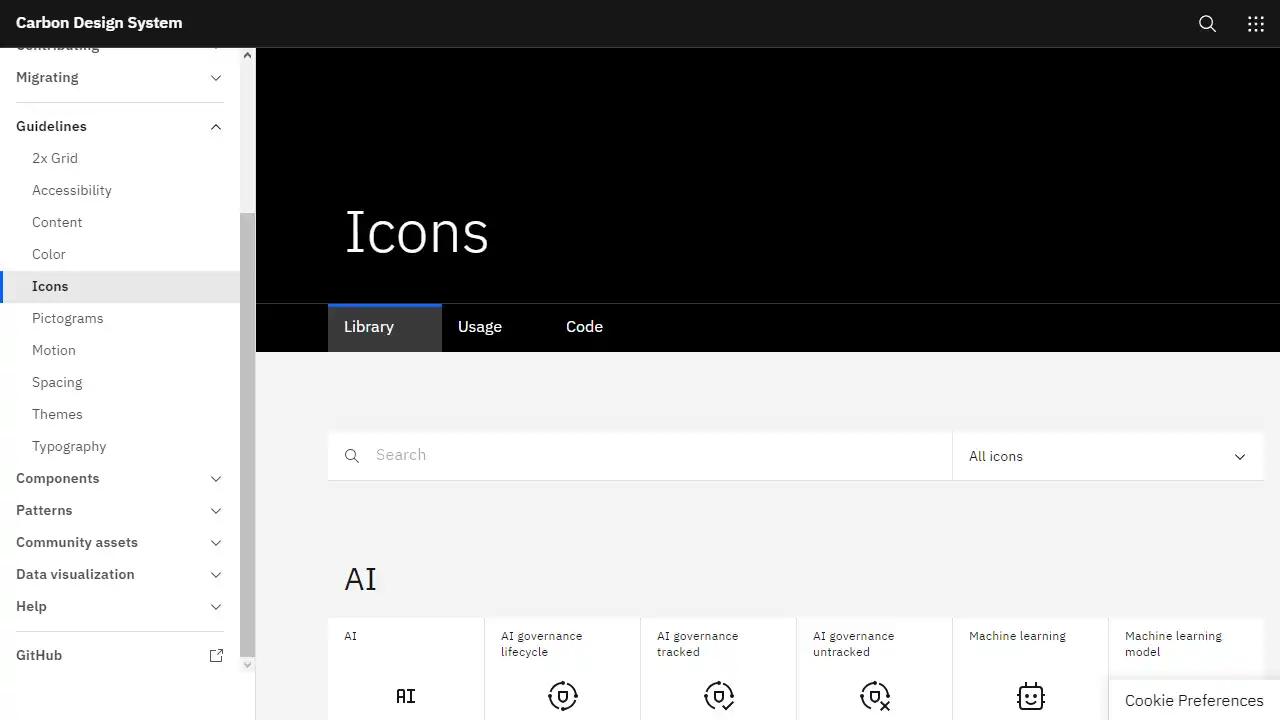Open the app switcher grid icon
Viewport: 1280px width, 720px height.
point(1256,24)
